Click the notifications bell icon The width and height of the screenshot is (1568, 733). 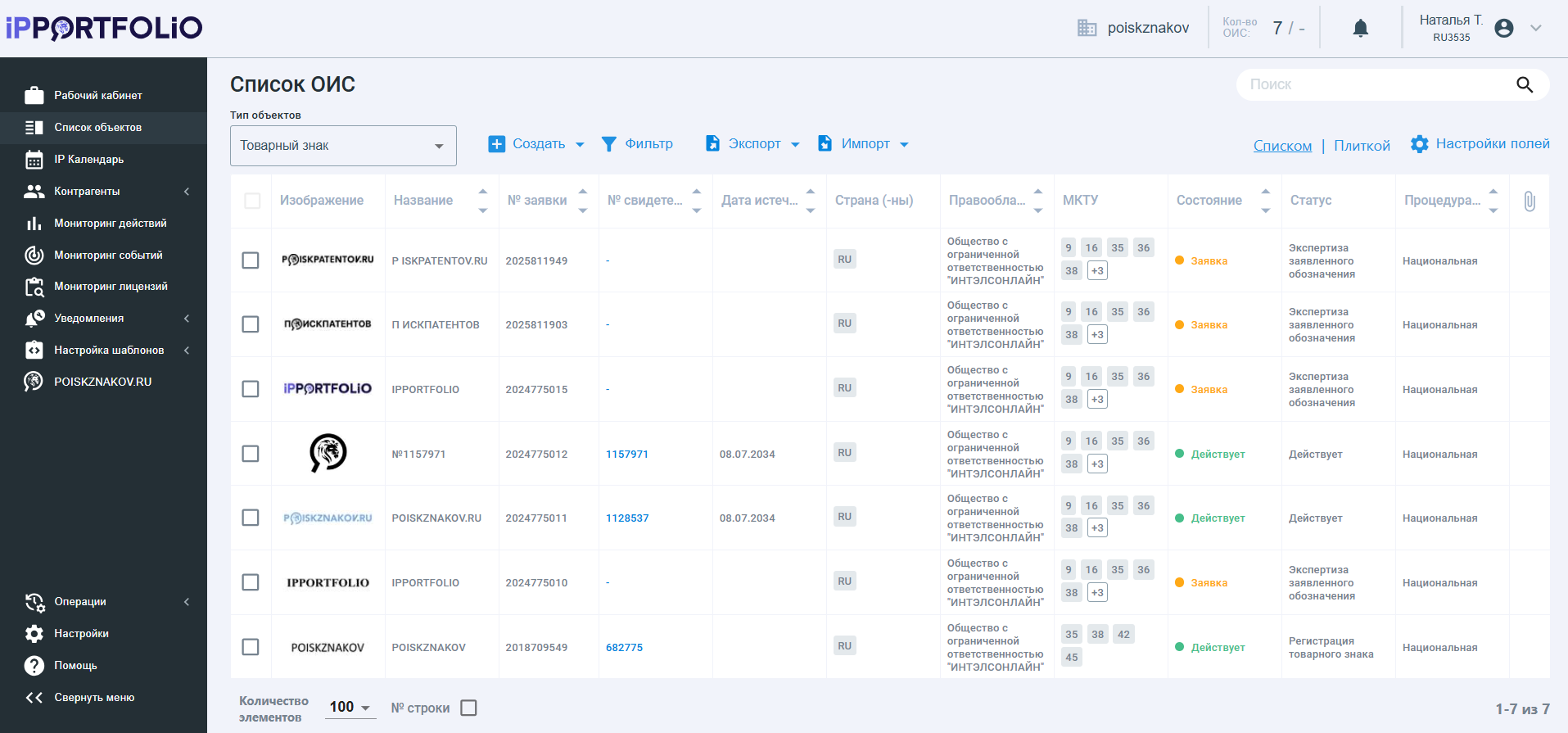pyautogui.click(x=1360, y=29)
